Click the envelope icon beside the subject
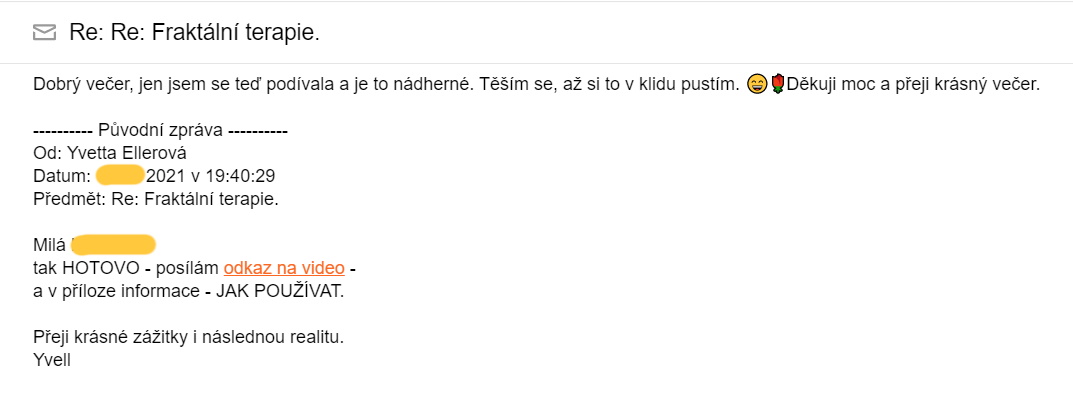1073x401 pixels. (44, 32)
